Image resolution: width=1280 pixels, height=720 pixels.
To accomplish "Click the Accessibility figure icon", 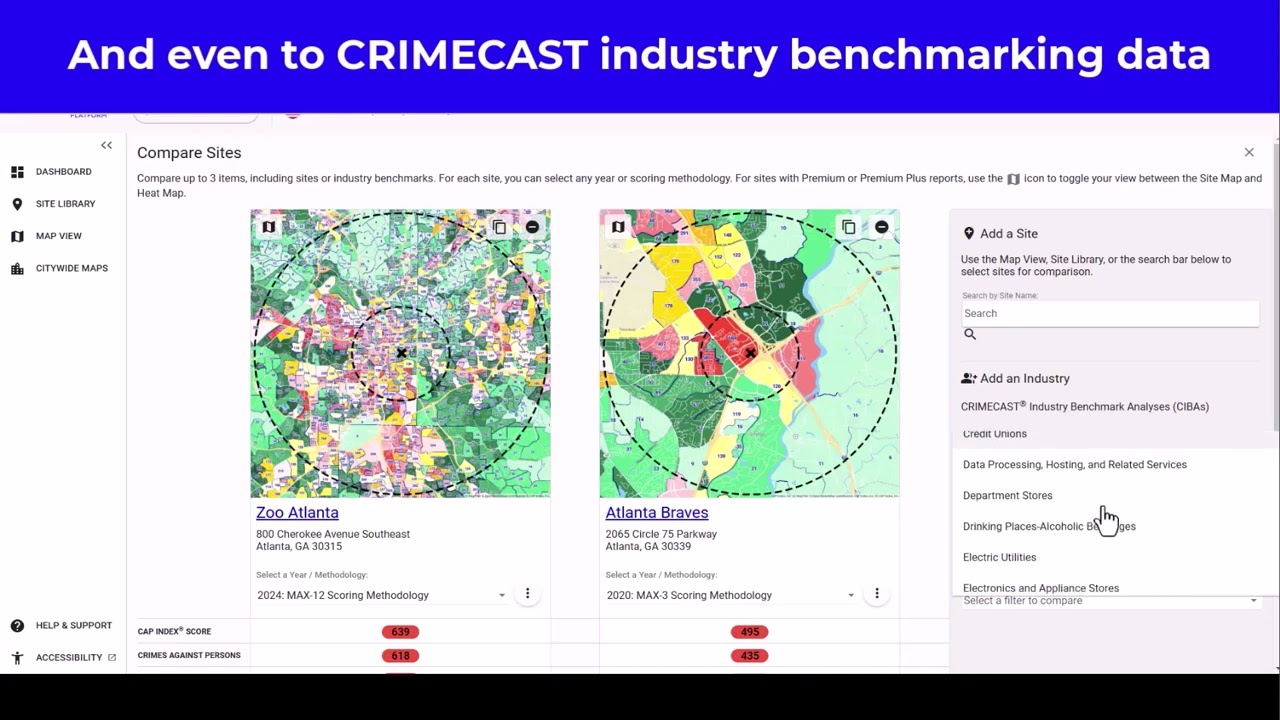I will (17, 658).
